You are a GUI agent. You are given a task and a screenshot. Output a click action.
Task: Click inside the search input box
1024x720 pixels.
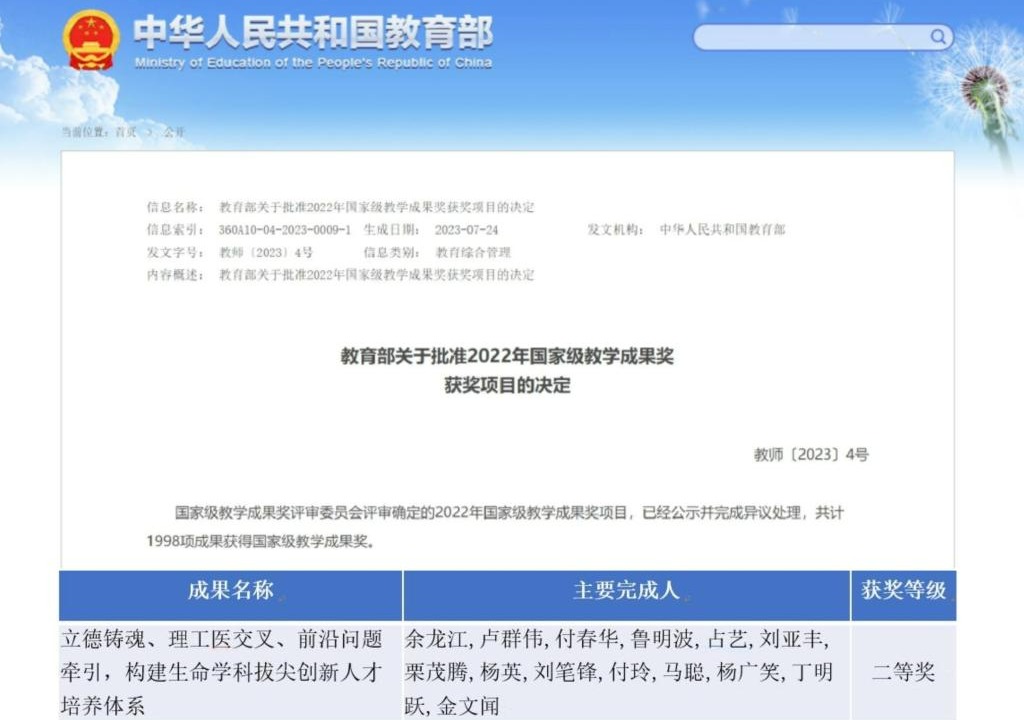pos(810,38)
